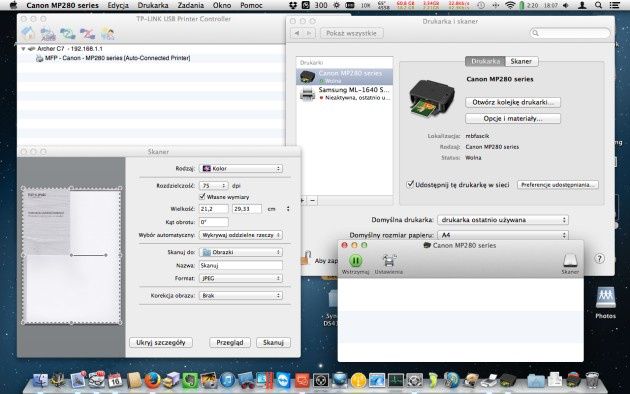Image resolution: width=630 pixels, height=394 pixels.
Task: Open Format JPEG dropdown
Action: pos(241,278)
